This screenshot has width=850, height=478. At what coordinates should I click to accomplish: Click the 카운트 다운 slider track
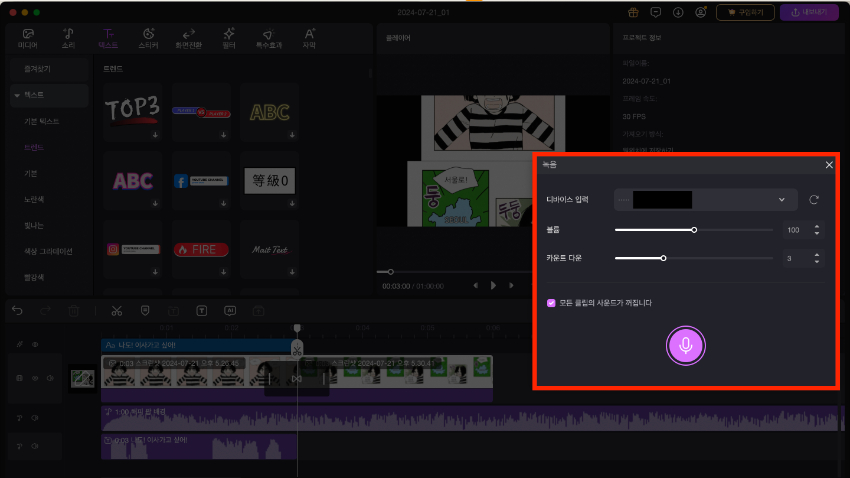[x=720, y=258]
